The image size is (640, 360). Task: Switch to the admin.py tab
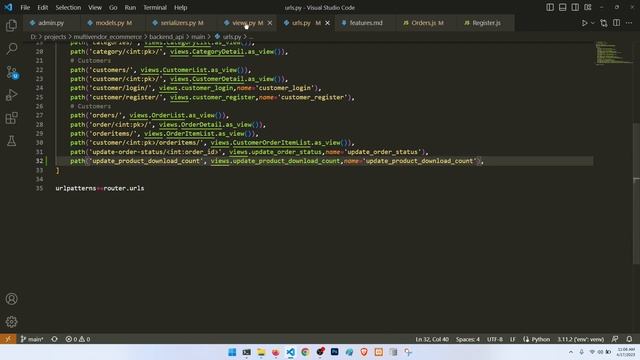[51, 23]
